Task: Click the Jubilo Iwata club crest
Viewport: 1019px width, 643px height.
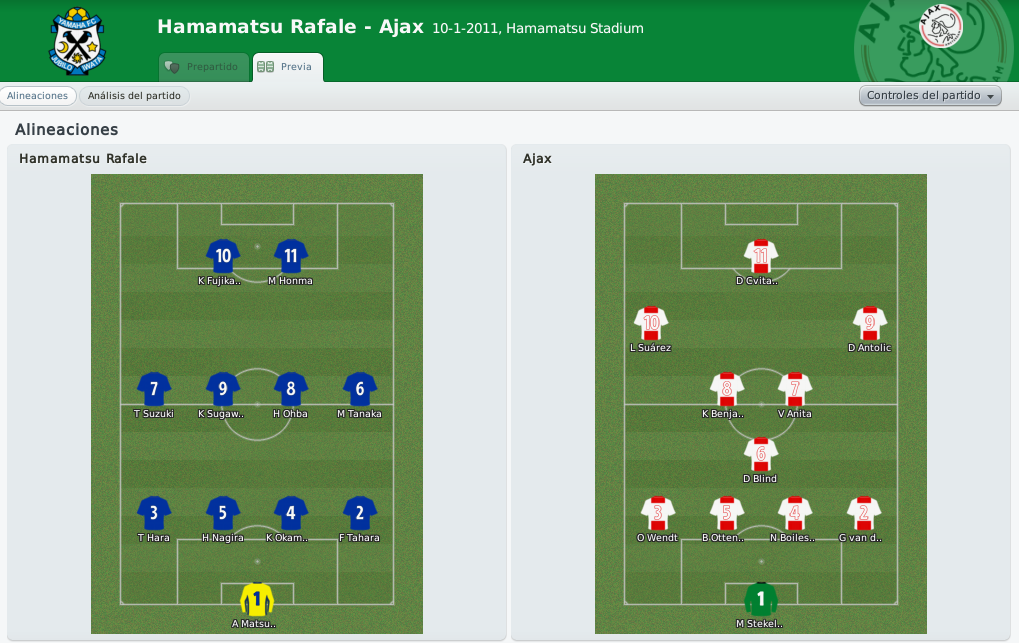Action: coord(77,41)
